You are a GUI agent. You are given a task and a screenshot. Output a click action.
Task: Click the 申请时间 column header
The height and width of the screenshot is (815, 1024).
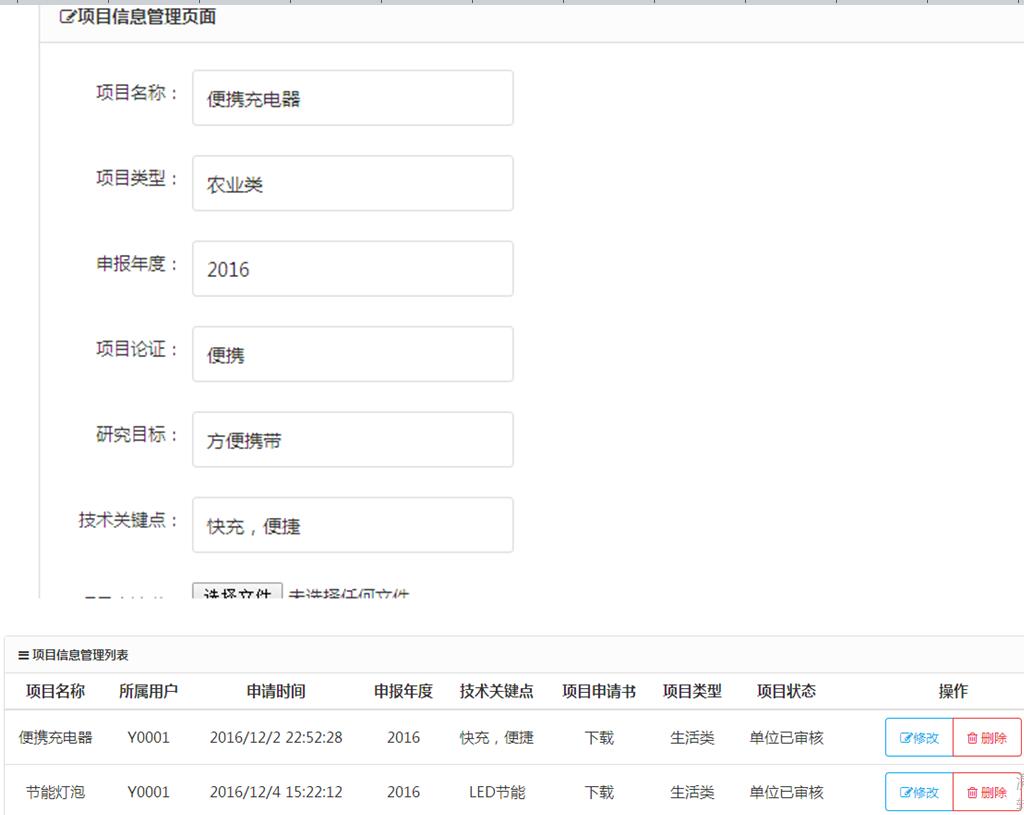tap(276, 691)
